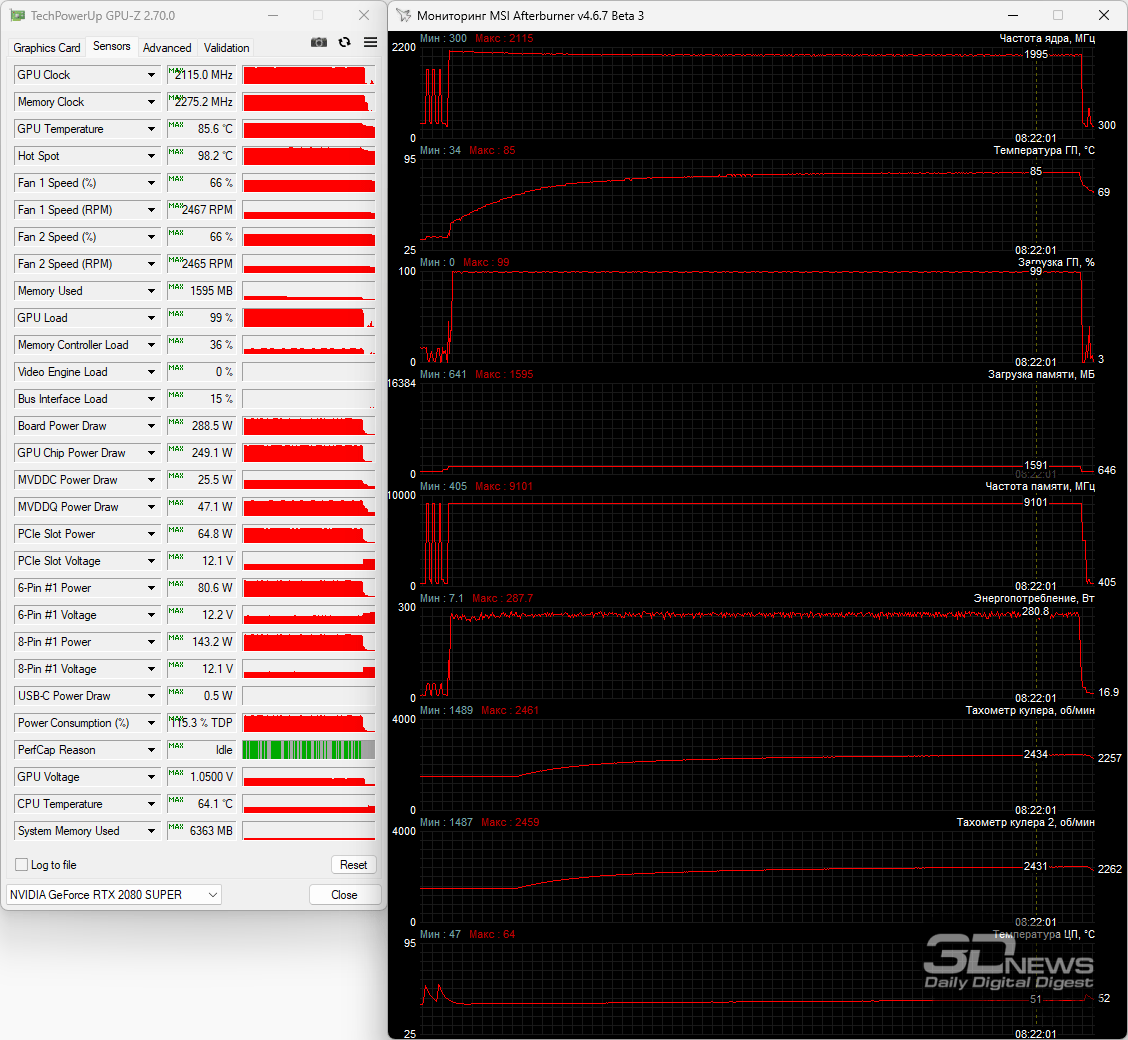Open the Validation tab
1128x1040 pixels.
click(x=227, y=47)
